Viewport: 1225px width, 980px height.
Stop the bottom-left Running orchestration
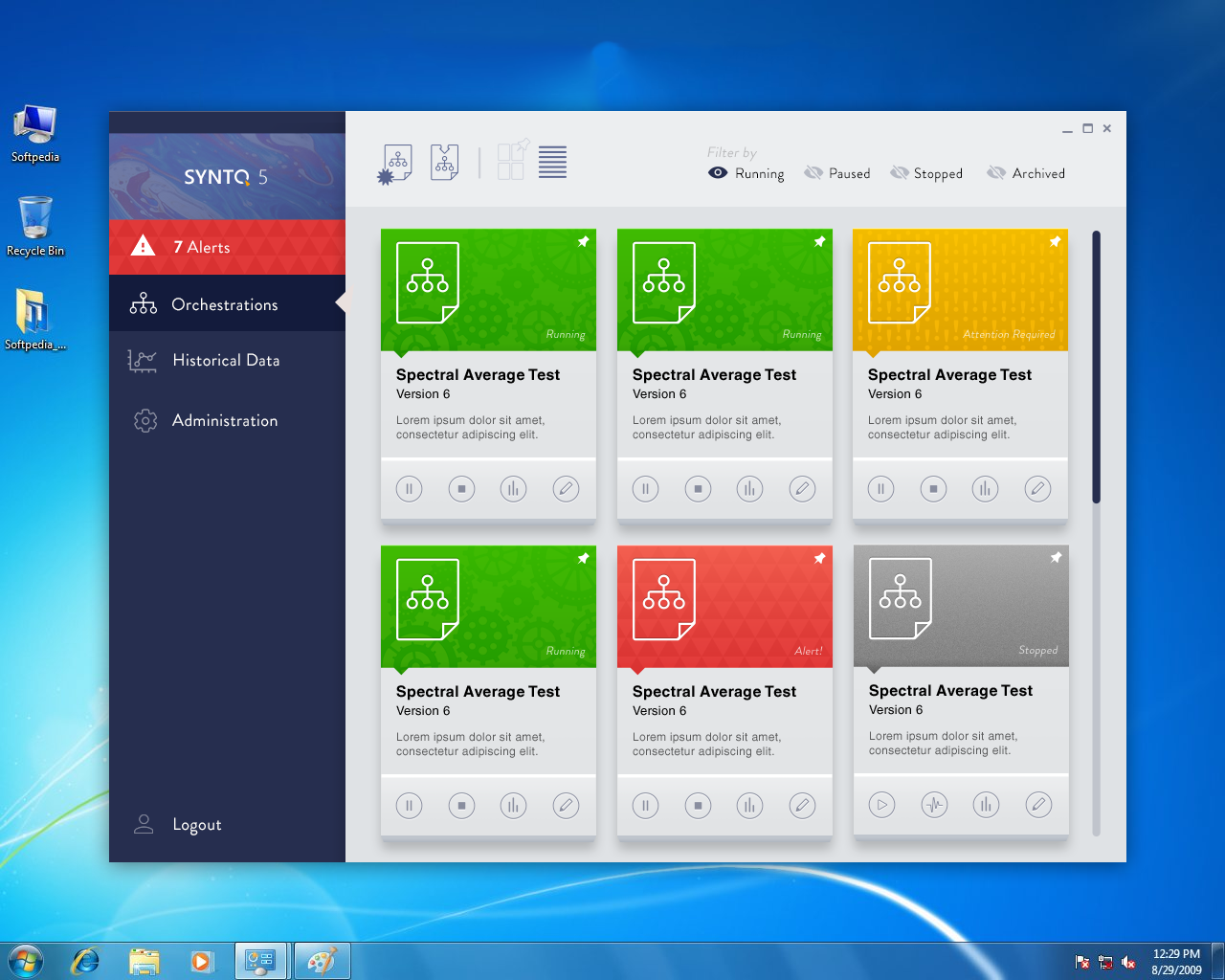coord(461,806)
